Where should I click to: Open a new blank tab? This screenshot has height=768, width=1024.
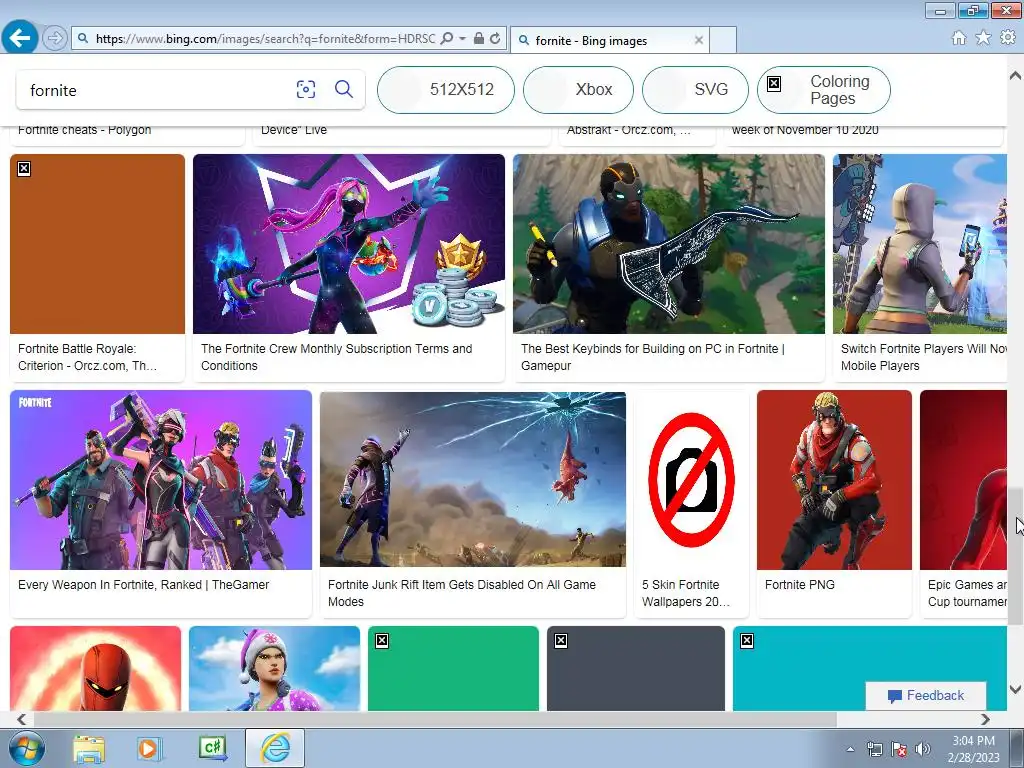click(x=723, y=40)
